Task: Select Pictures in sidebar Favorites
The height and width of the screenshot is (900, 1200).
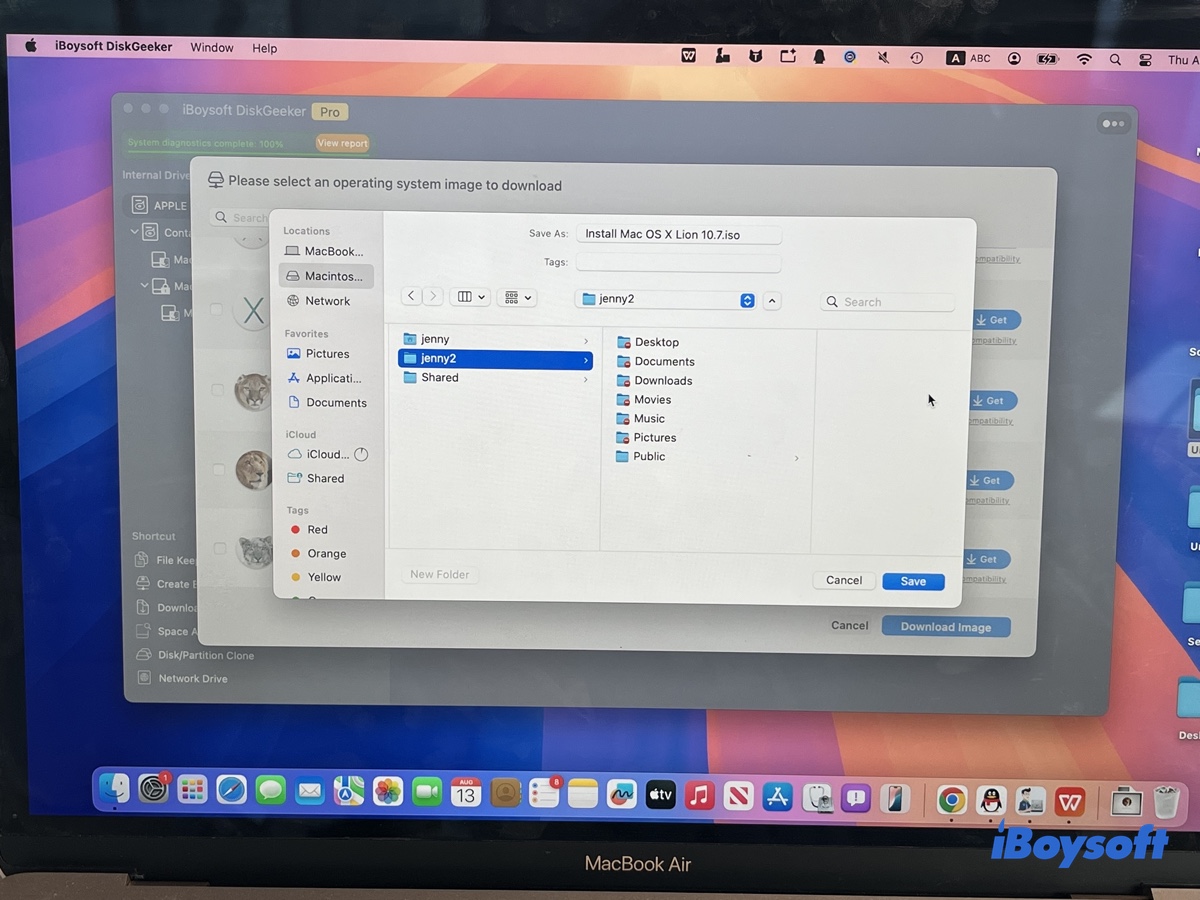Action: pos(326,354)
